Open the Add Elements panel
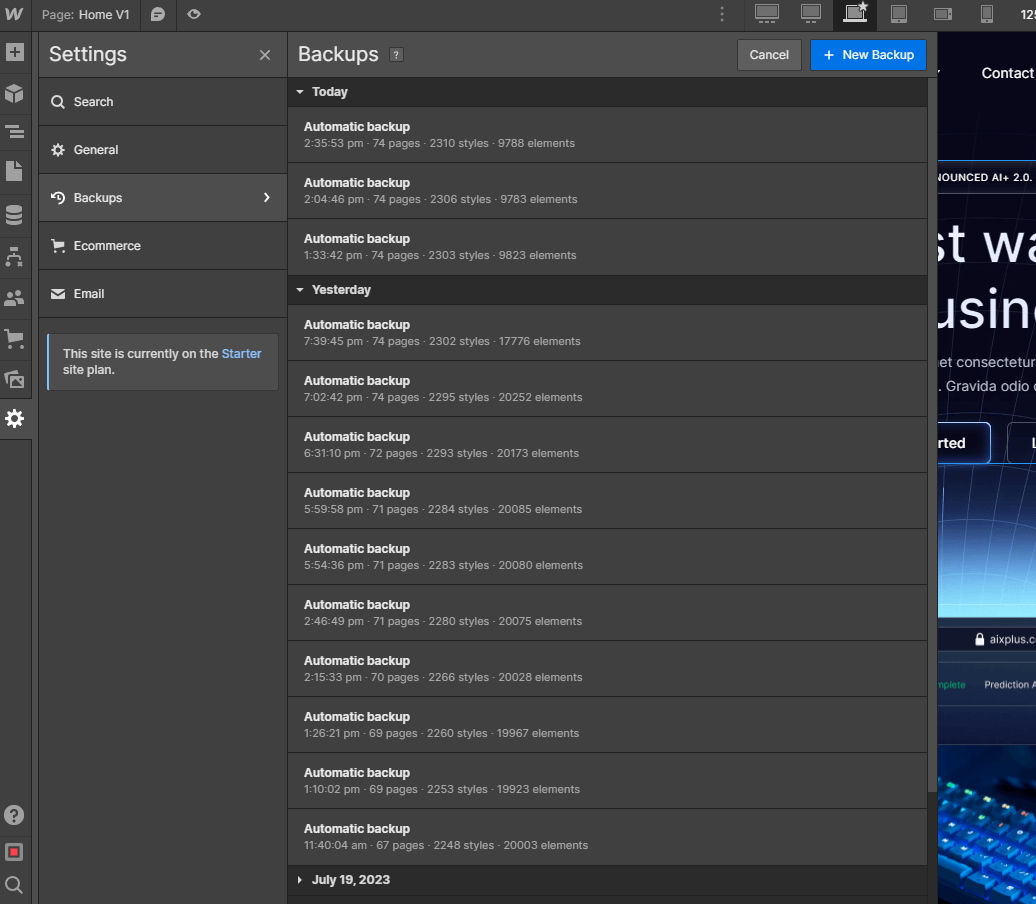Viewport: 1036px width, 904px height. tap(15, 52)
